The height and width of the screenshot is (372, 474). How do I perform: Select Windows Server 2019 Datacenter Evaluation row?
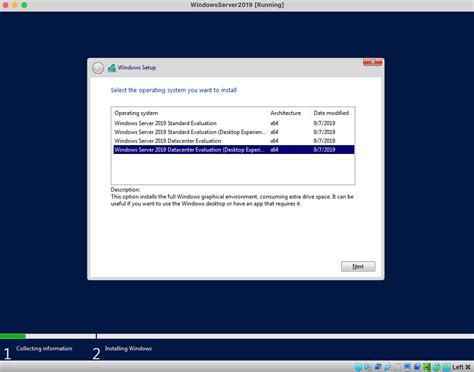pyautogui.click(x=234, y=141)
